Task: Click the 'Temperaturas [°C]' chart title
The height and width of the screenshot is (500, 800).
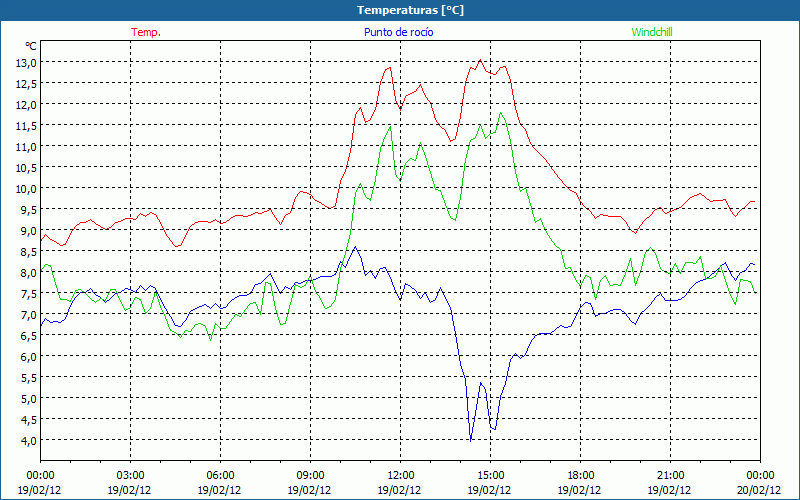Action: 410,10
